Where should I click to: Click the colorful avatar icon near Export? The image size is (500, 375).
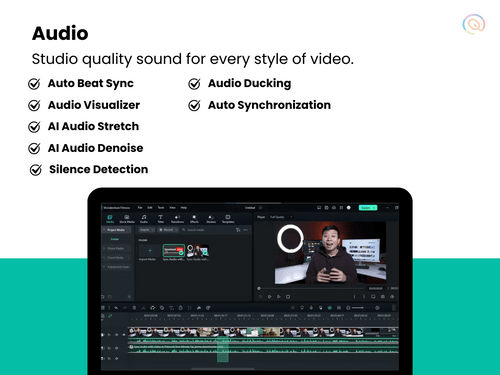click(x=349, y=208)
